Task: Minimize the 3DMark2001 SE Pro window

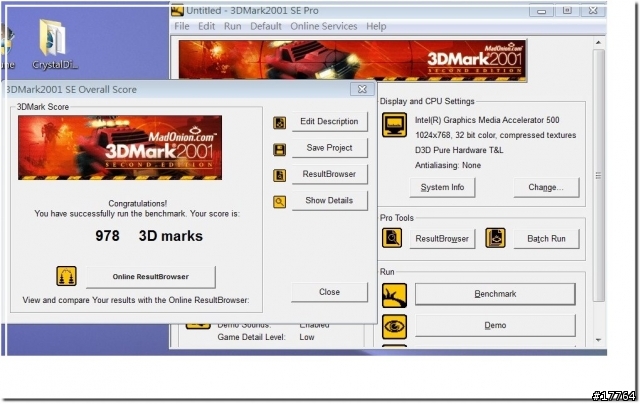Action: pos(542,11)
